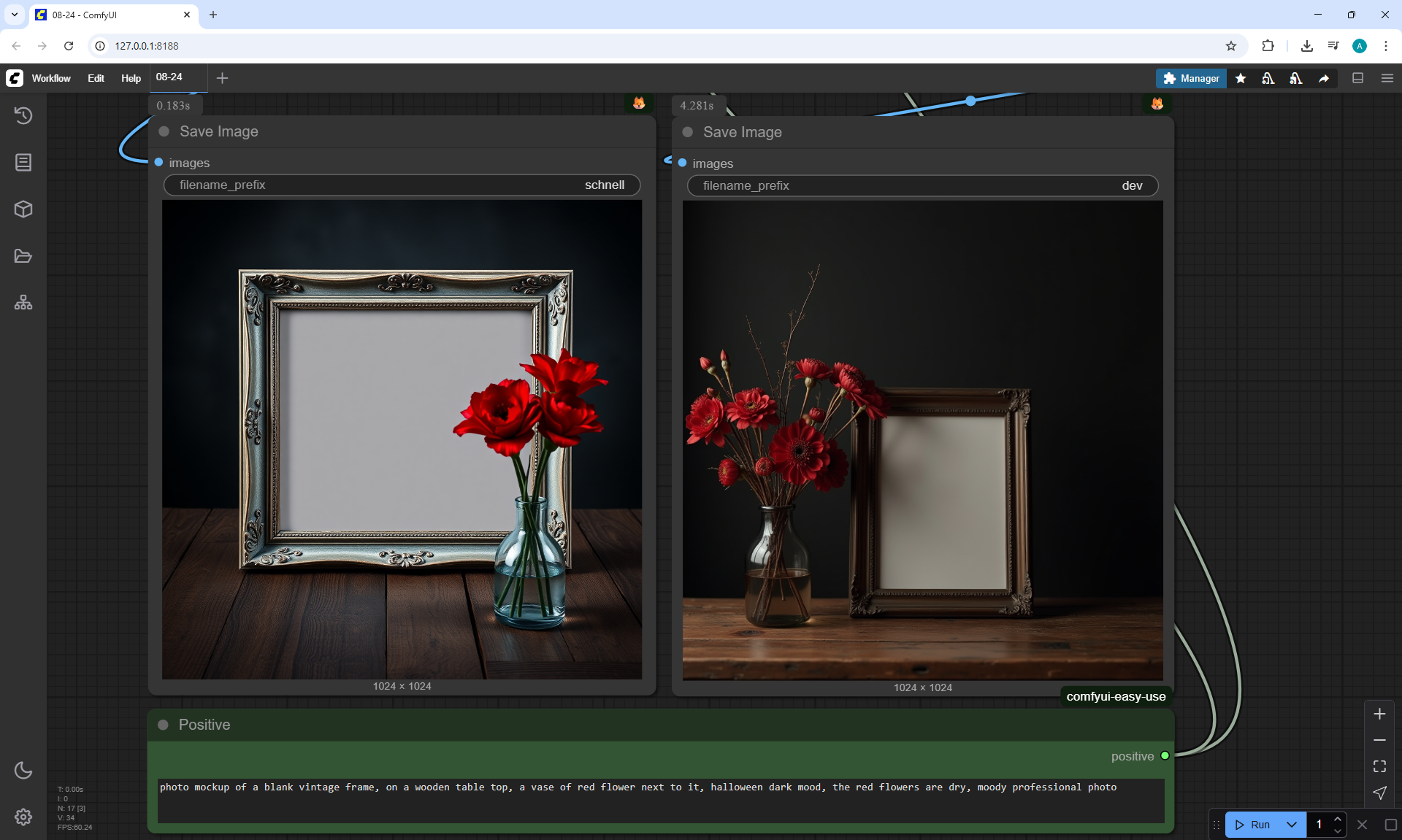Toggle the dark theme moon icon

pos(23,770)
